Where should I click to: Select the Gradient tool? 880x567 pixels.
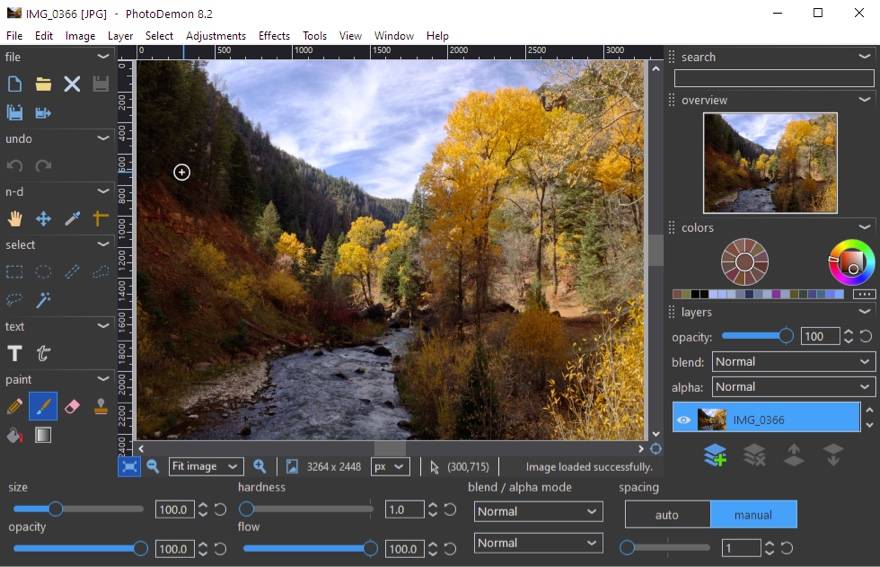[x=43, y=435]
